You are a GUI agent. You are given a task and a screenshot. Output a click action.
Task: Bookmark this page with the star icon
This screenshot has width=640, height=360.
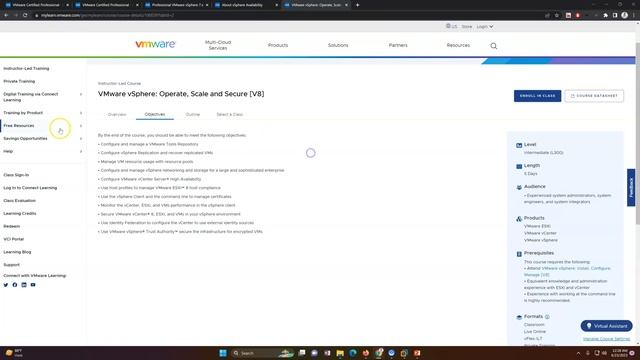557,15
